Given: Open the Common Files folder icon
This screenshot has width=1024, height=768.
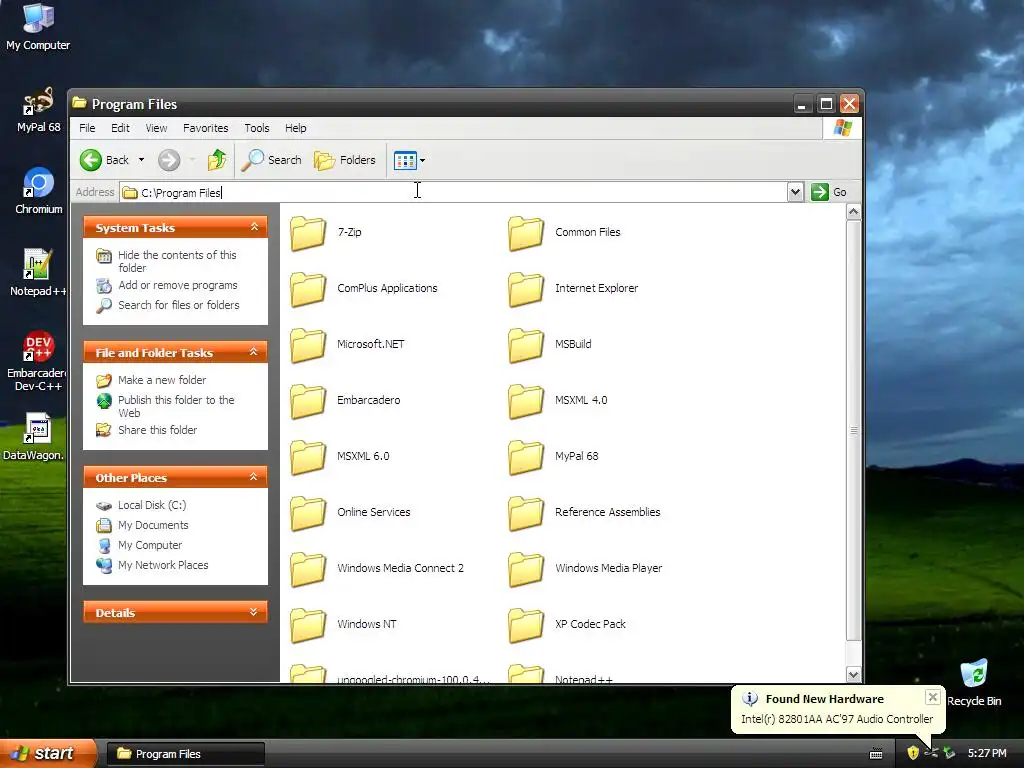Looking at the screenshot, I should [526, 233].
